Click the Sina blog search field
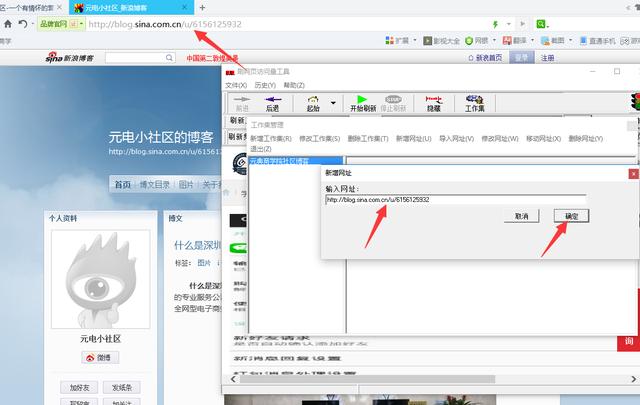 [x=135, y=58]
